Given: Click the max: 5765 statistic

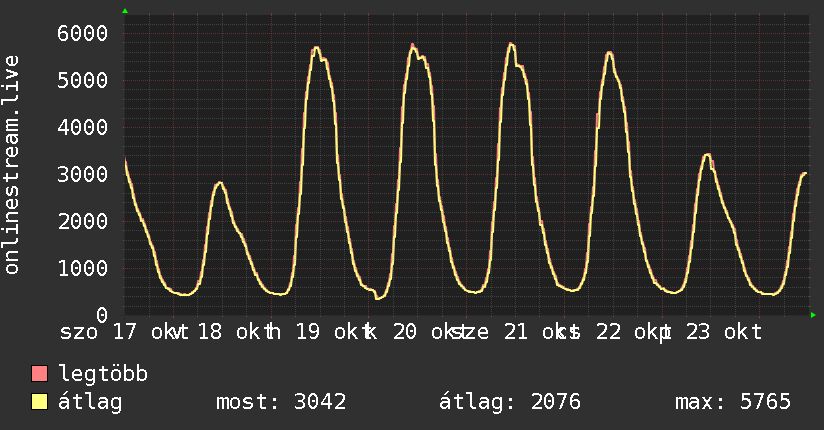Looking at the screenshot, I should point(733,402).
